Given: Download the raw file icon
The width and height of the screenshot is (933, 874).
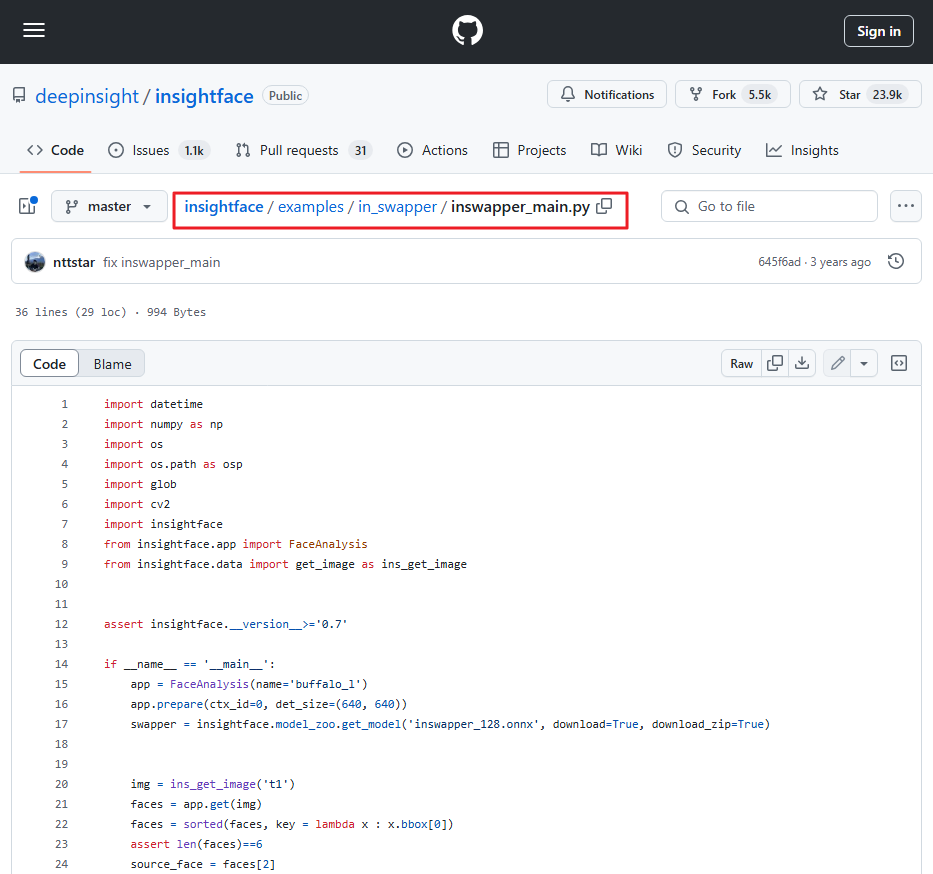Looking at the screenshot, I should click(x=802, y=364).
